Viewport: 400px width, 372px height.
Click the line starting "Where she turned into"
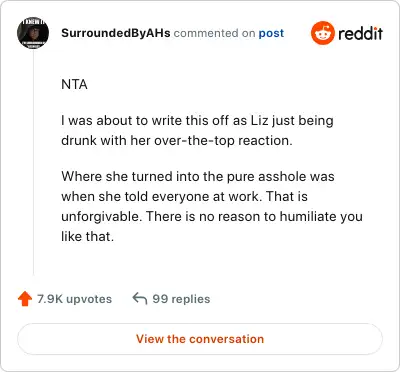click(198, 177)
